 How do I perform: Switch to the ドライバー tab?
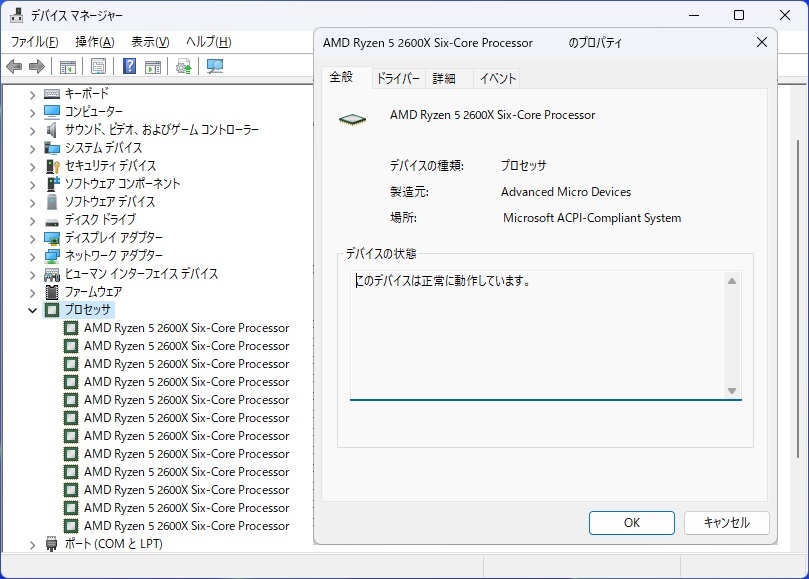[398, 78]
